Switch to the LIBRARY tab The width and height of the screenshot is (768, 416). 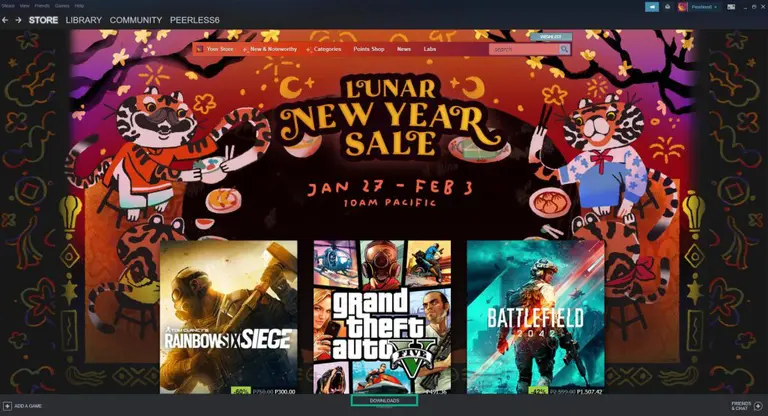click(84, 20)
